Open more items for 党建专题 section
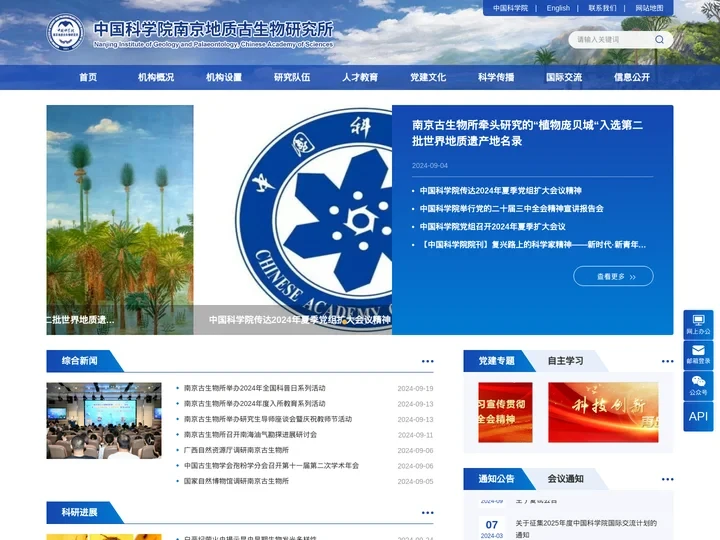The width and height of the screenshot is (720, 540). 668,361
